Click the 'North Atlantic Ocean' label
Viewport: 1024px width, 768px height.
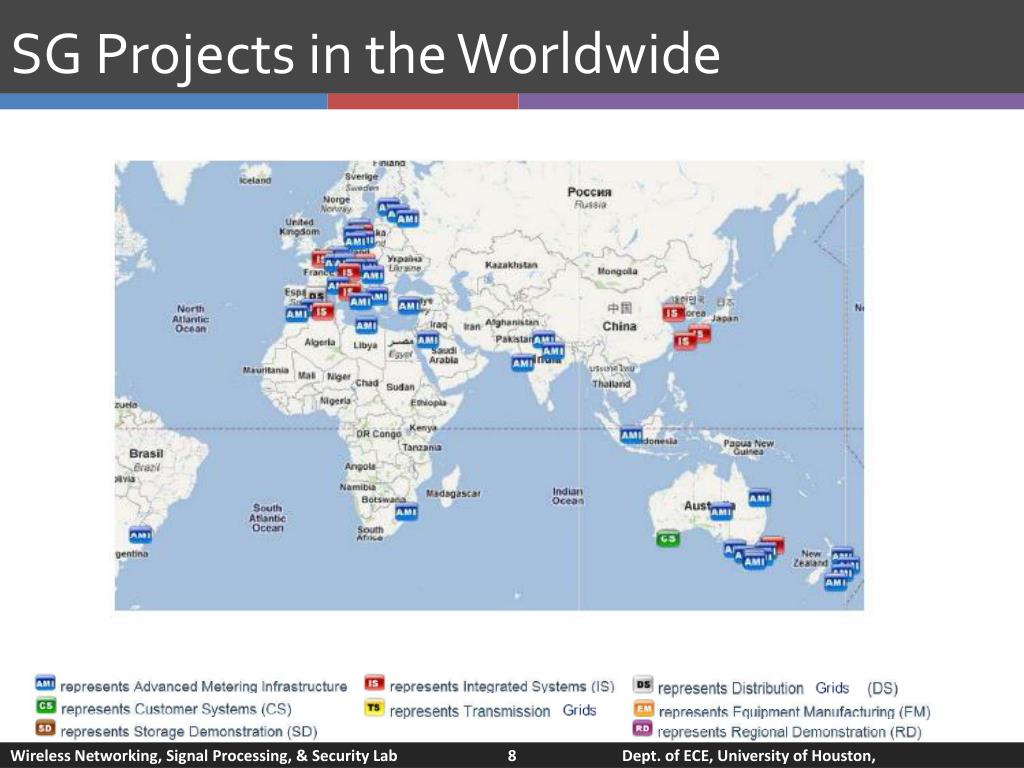click(x=191, y=318)
